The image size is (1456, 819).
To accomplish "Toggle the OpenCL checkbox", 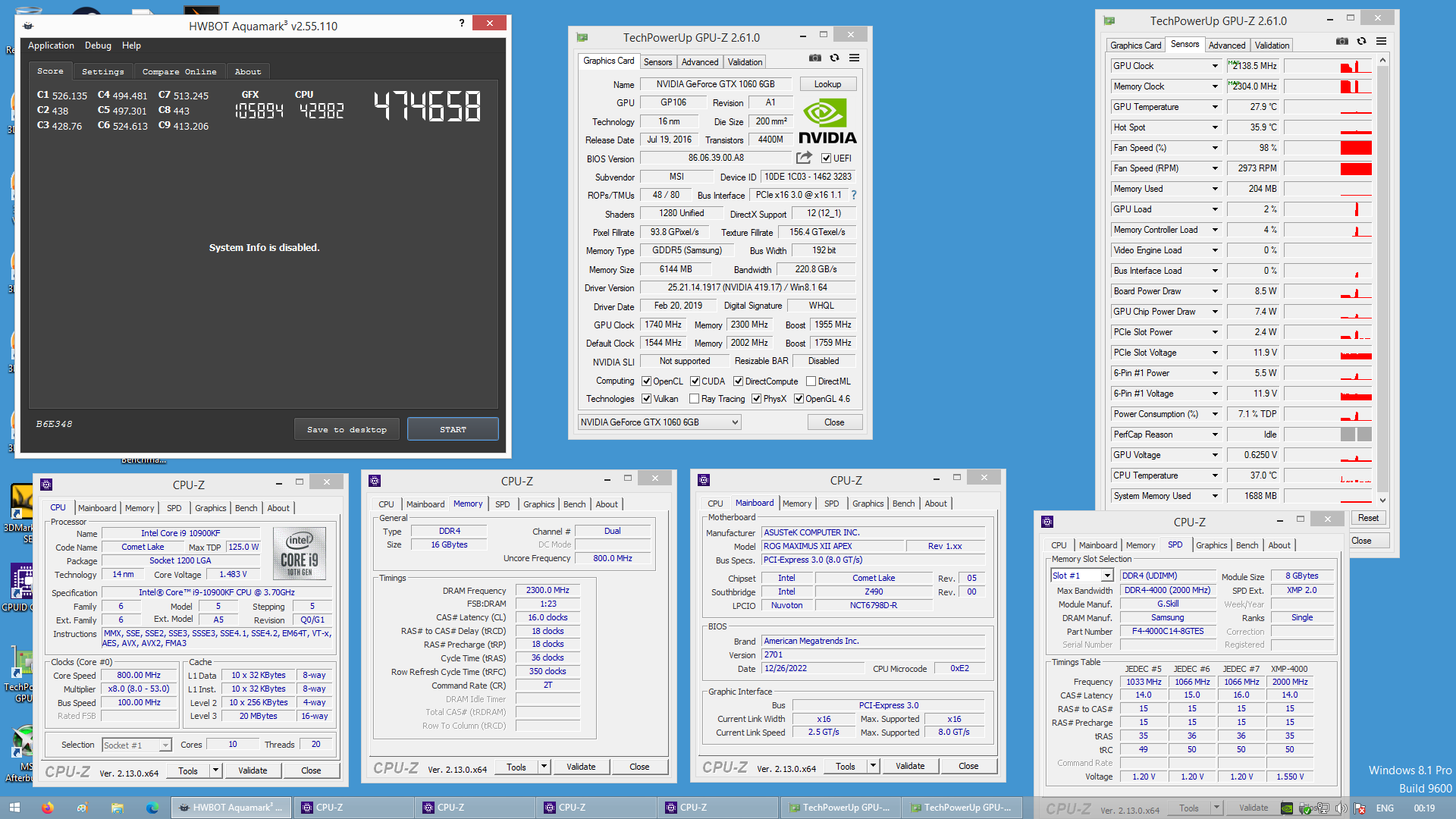I will click(646, 381).
